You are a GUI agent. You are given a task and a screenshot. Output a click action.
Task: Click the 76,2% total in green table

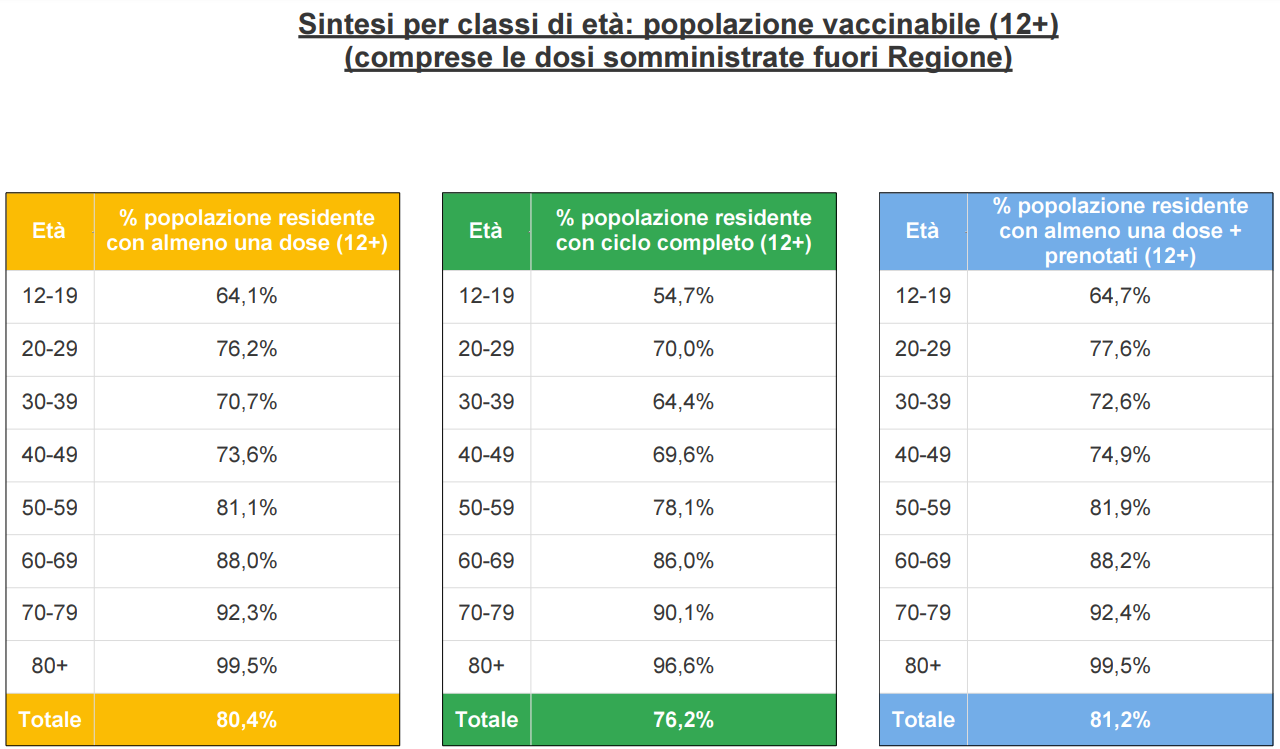click(x=683, y=719)
